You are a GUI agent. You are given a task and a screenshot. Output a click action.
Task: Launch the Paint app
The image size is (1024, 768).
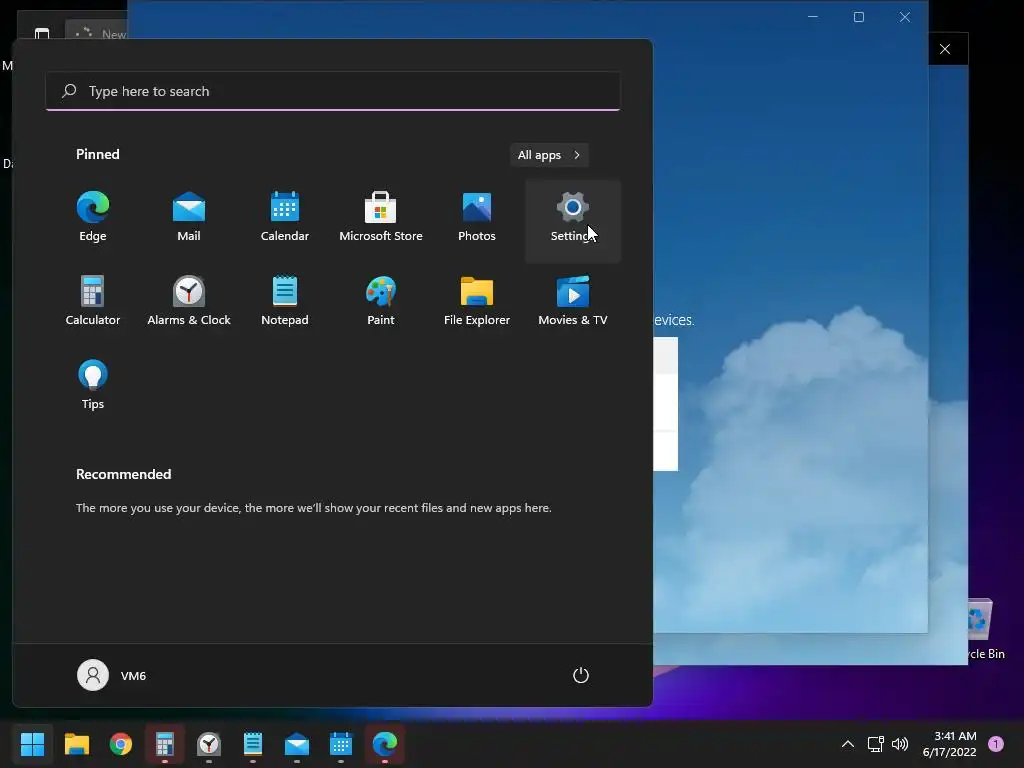tap(381, 301)
